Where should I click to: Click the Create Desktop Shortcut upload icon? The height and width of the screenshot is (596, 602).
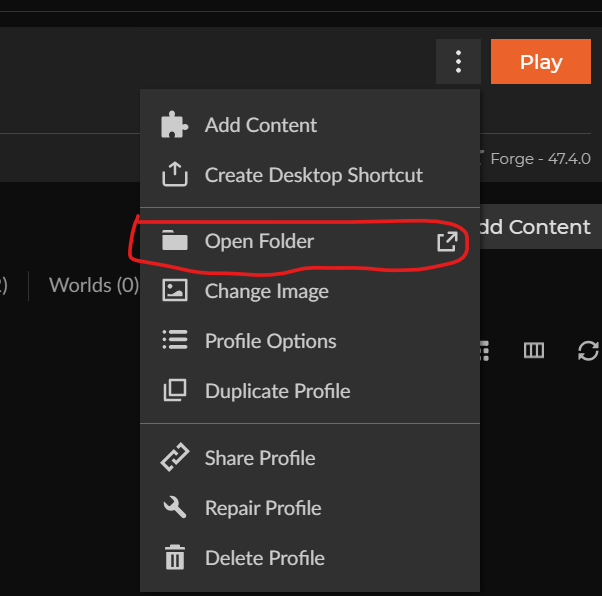point(174,175)
